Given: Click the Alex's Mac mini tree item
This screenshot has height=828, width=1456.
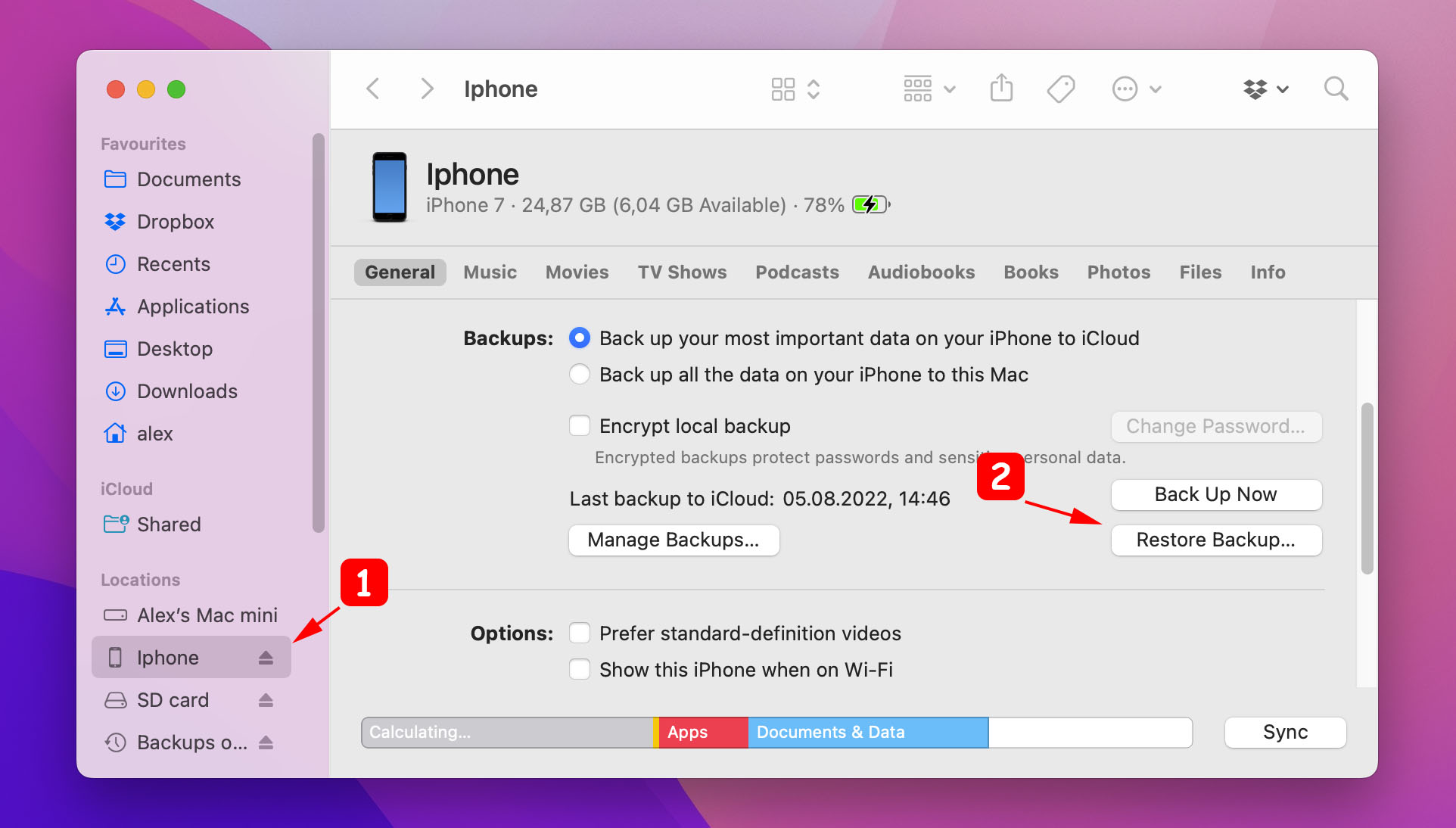Looking at the screenshot, I should 195,614.
